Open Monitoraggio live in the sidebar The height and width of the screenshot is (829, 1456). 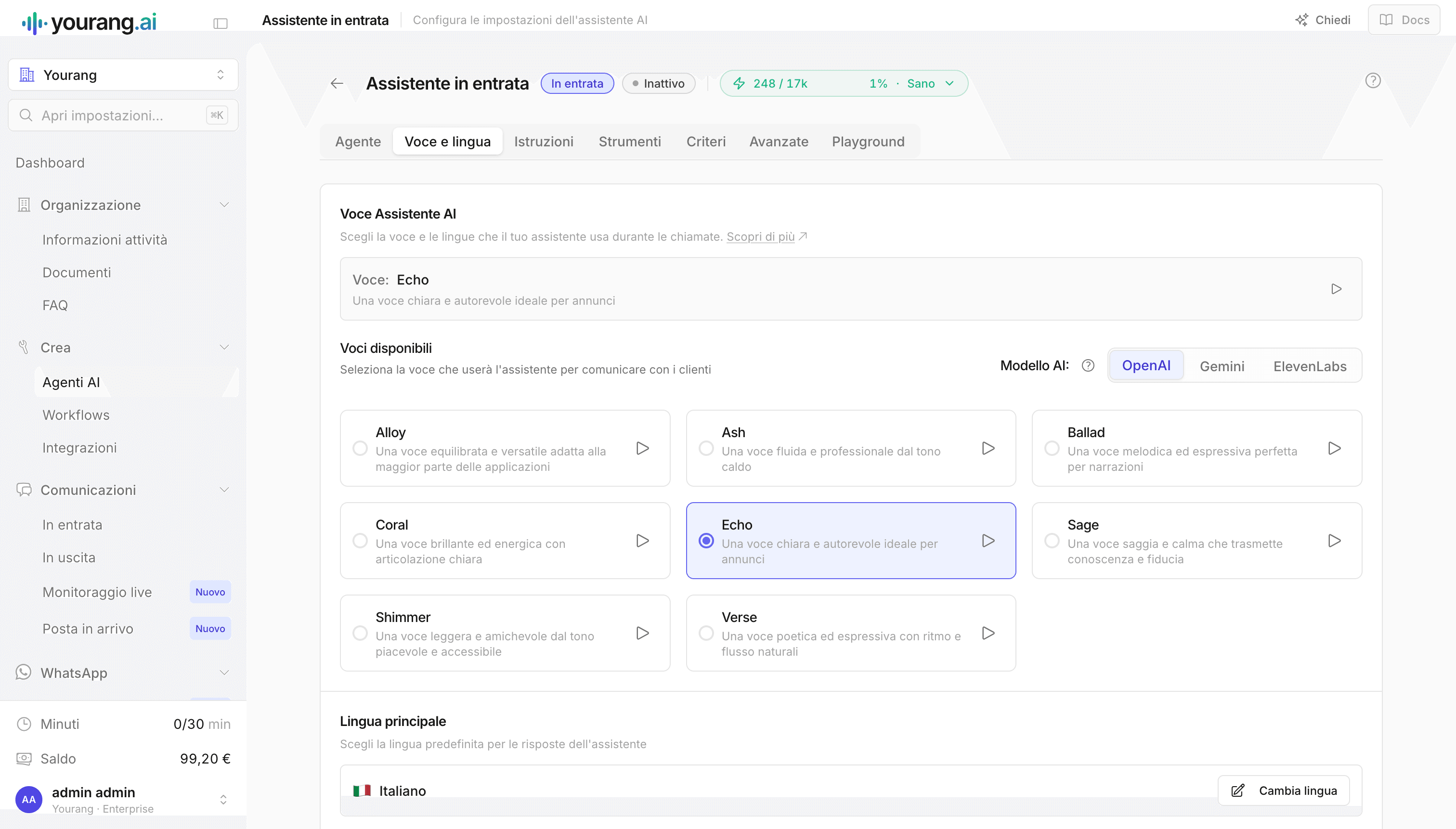[x=97, y=592]
